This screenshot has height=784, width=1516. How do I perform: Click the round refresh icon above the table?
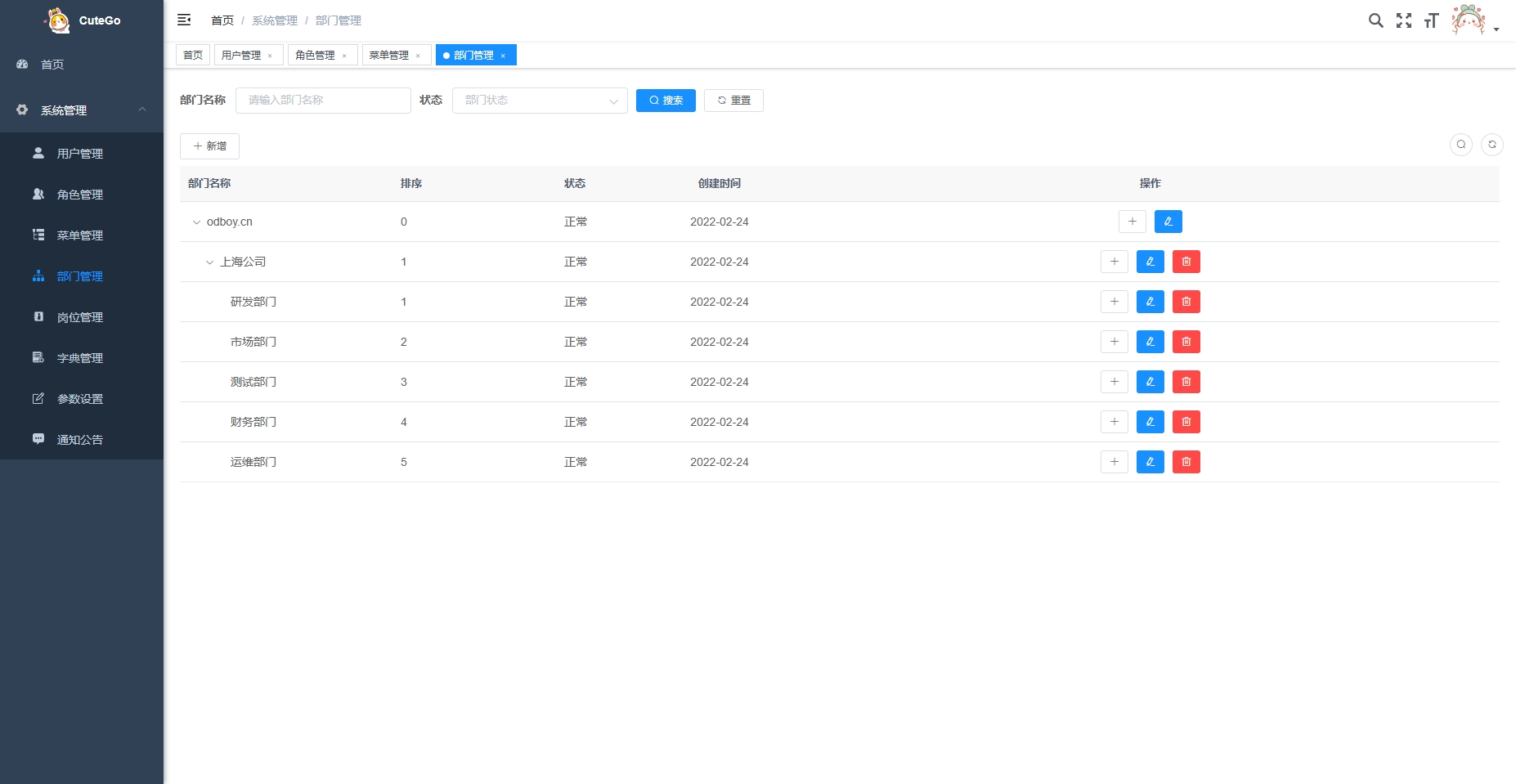pyautogui.click(x=1492, y=145)
